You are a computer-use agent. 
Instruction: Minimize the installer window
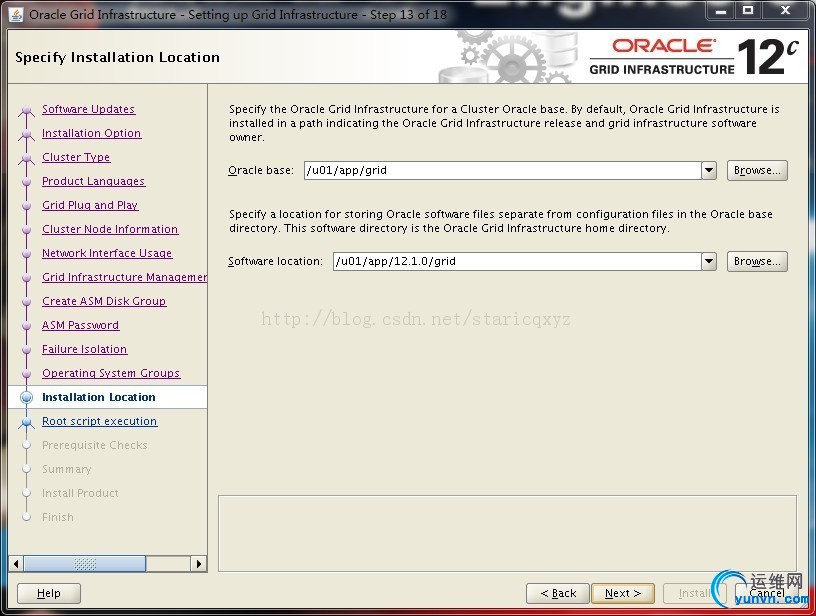point(720,10)
